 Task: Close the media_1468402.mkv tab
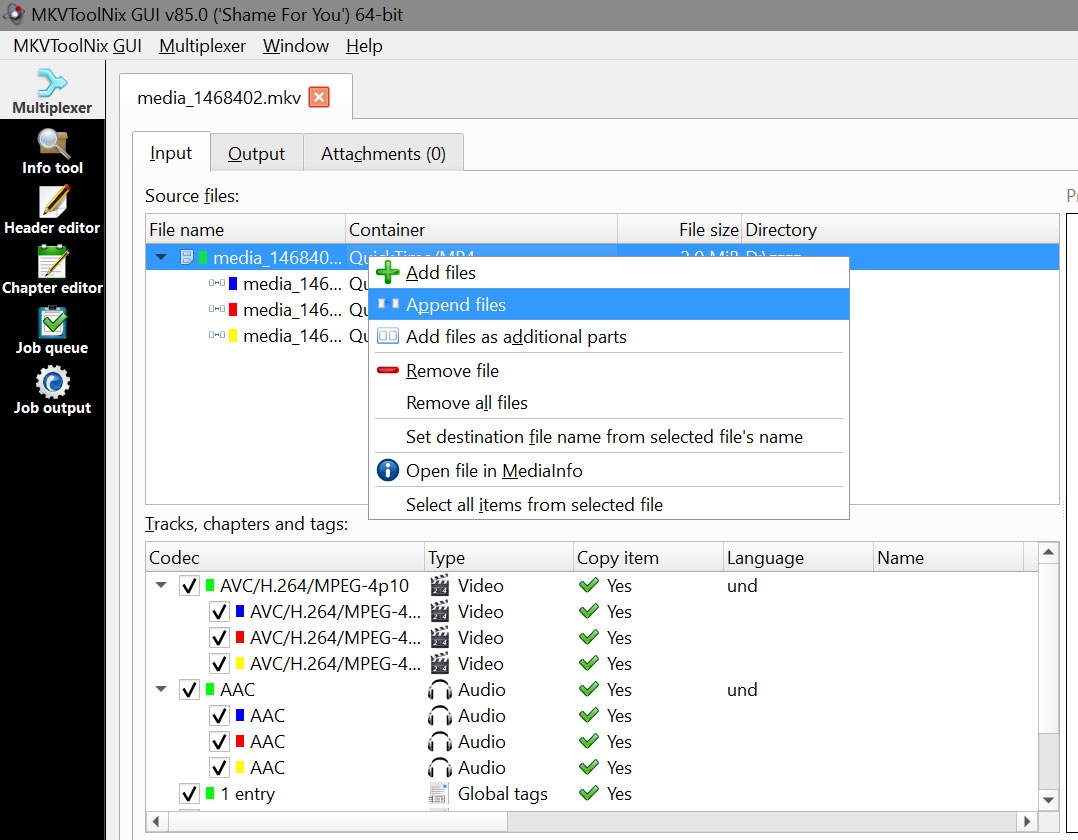click(x=319, y=98)
